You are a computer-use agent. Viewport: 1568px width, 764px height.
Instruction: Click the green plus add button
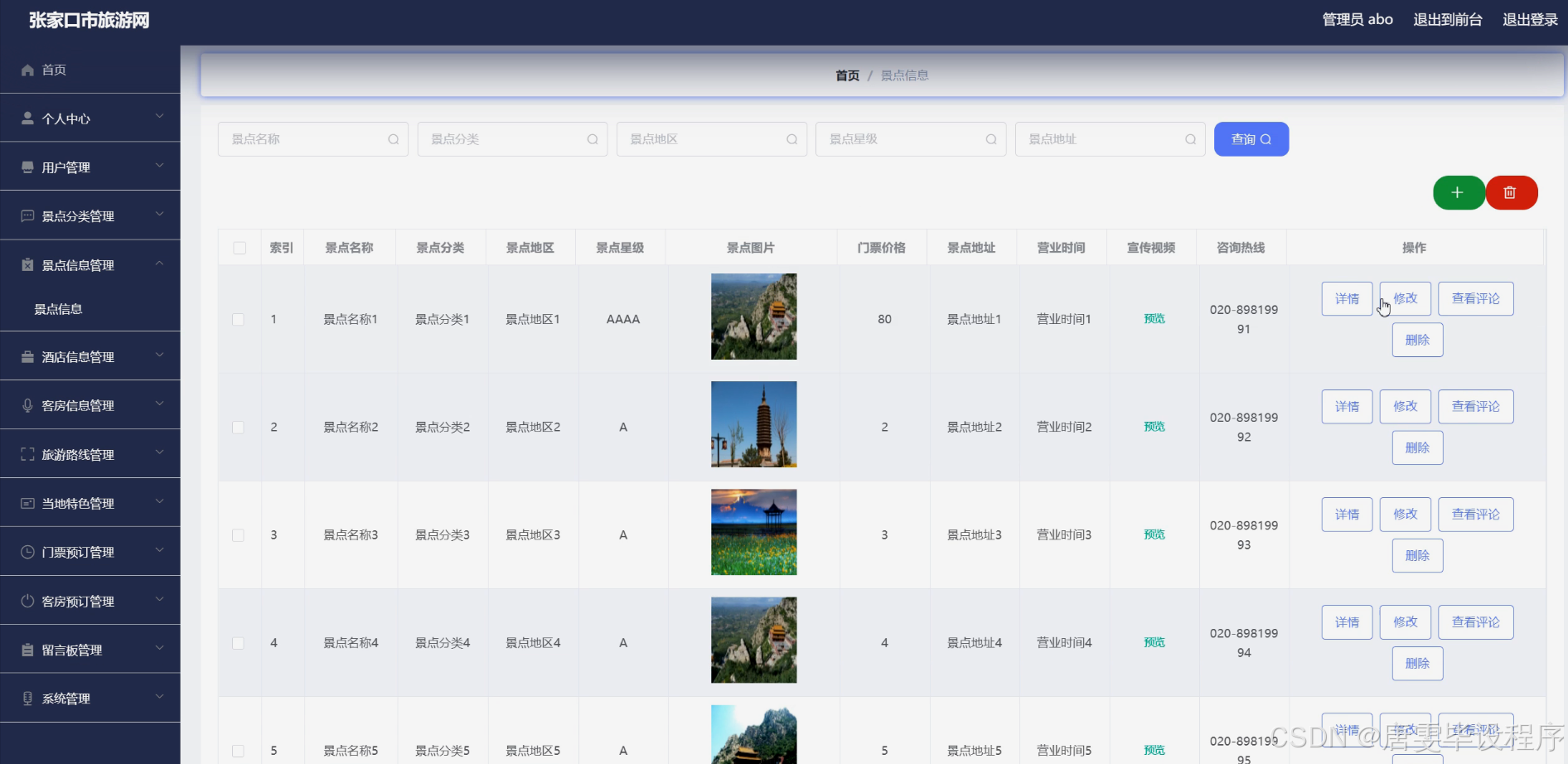[1459, 193]
